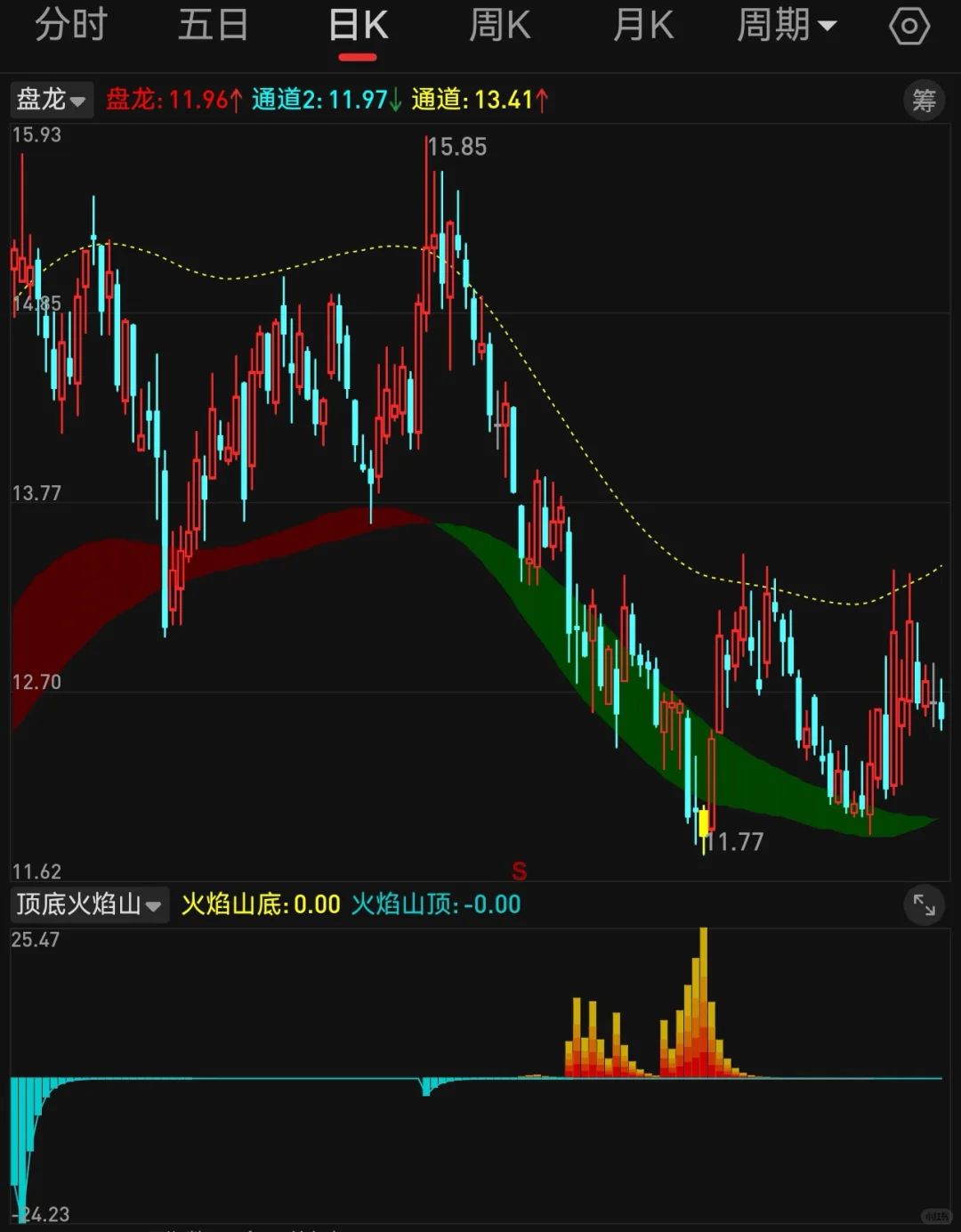The width and height of the screenshot is (961, 1232).
Task: Click the tallest flame mountain peak bar
Action: (x=704, y=1001)
